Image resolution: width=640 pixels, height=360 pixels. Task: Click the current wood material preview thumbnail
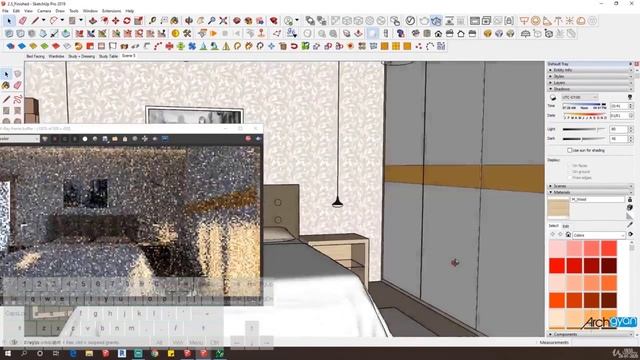(x=558, y=208)
